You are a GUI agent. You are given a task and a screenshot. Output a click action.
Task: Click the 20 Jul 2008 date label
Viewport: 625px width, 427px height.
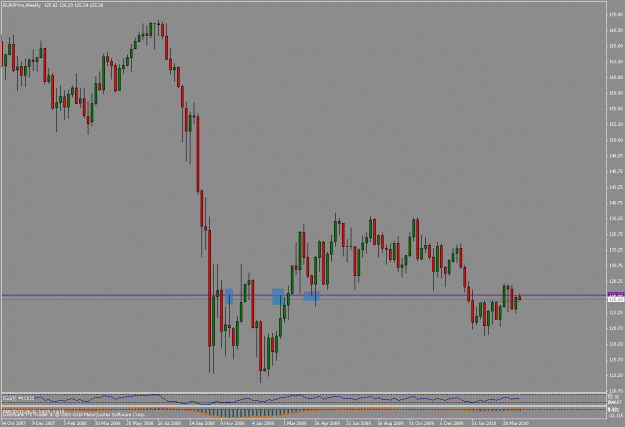click(x=170, y=423)
